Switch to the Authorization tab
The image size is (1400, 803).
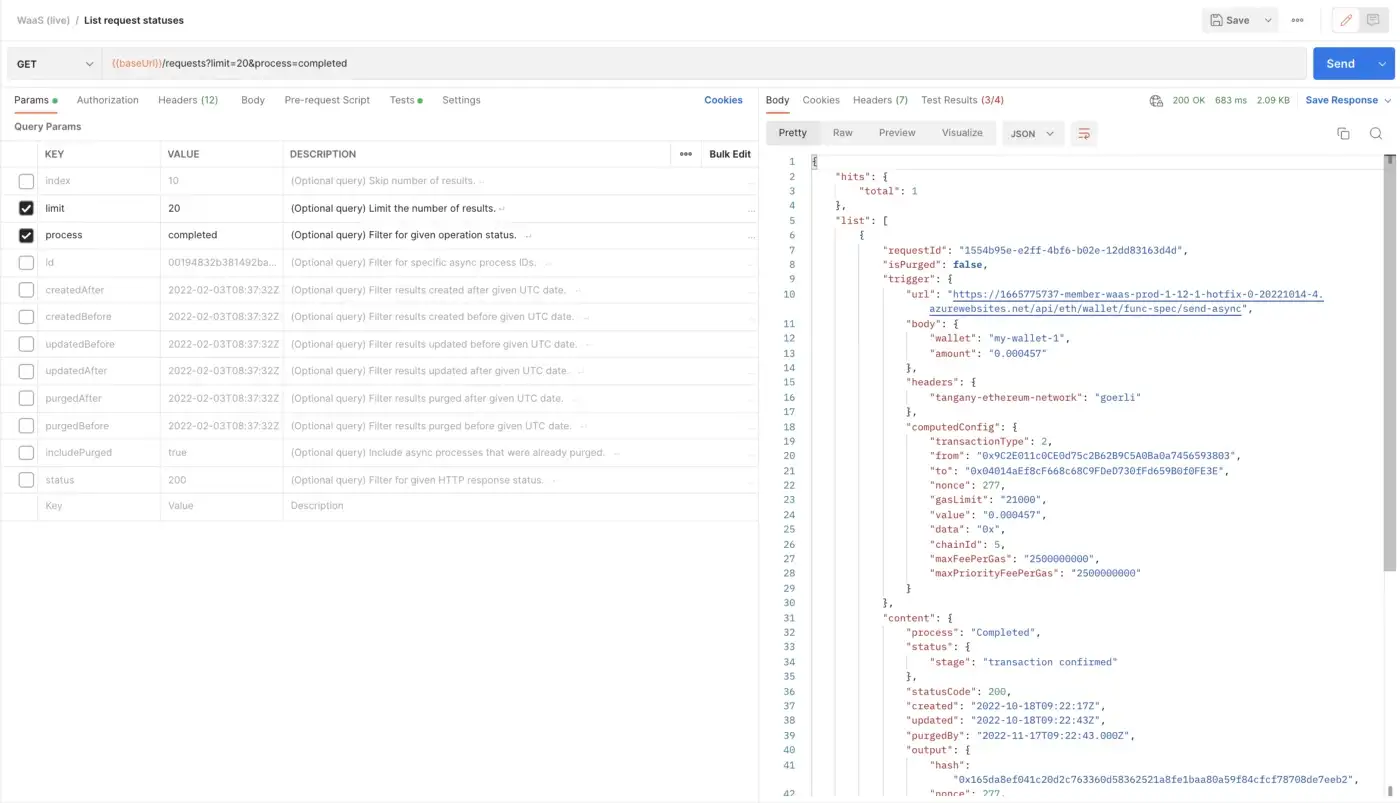tap(107, 100)
